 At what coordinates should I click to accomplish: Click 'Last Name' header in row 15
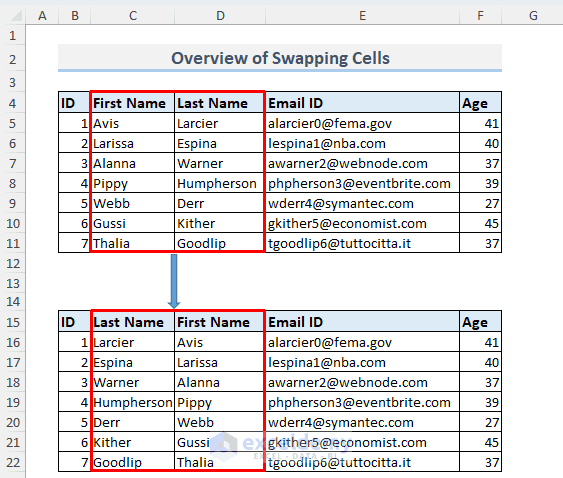point(132,322)
